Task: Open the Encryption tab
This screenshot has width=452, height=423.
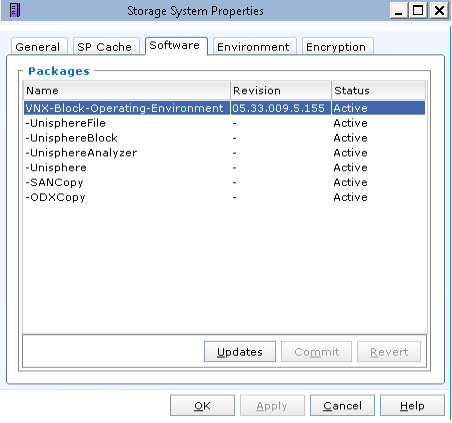Action: [337, 46]
